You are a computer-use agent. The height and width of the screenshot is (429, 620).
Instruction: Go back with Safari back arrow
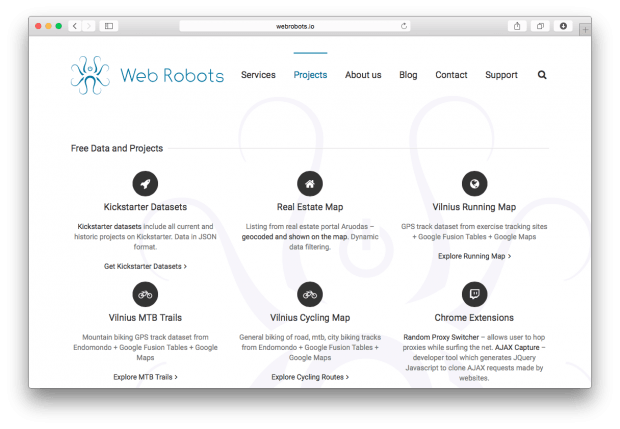(75, 25)
